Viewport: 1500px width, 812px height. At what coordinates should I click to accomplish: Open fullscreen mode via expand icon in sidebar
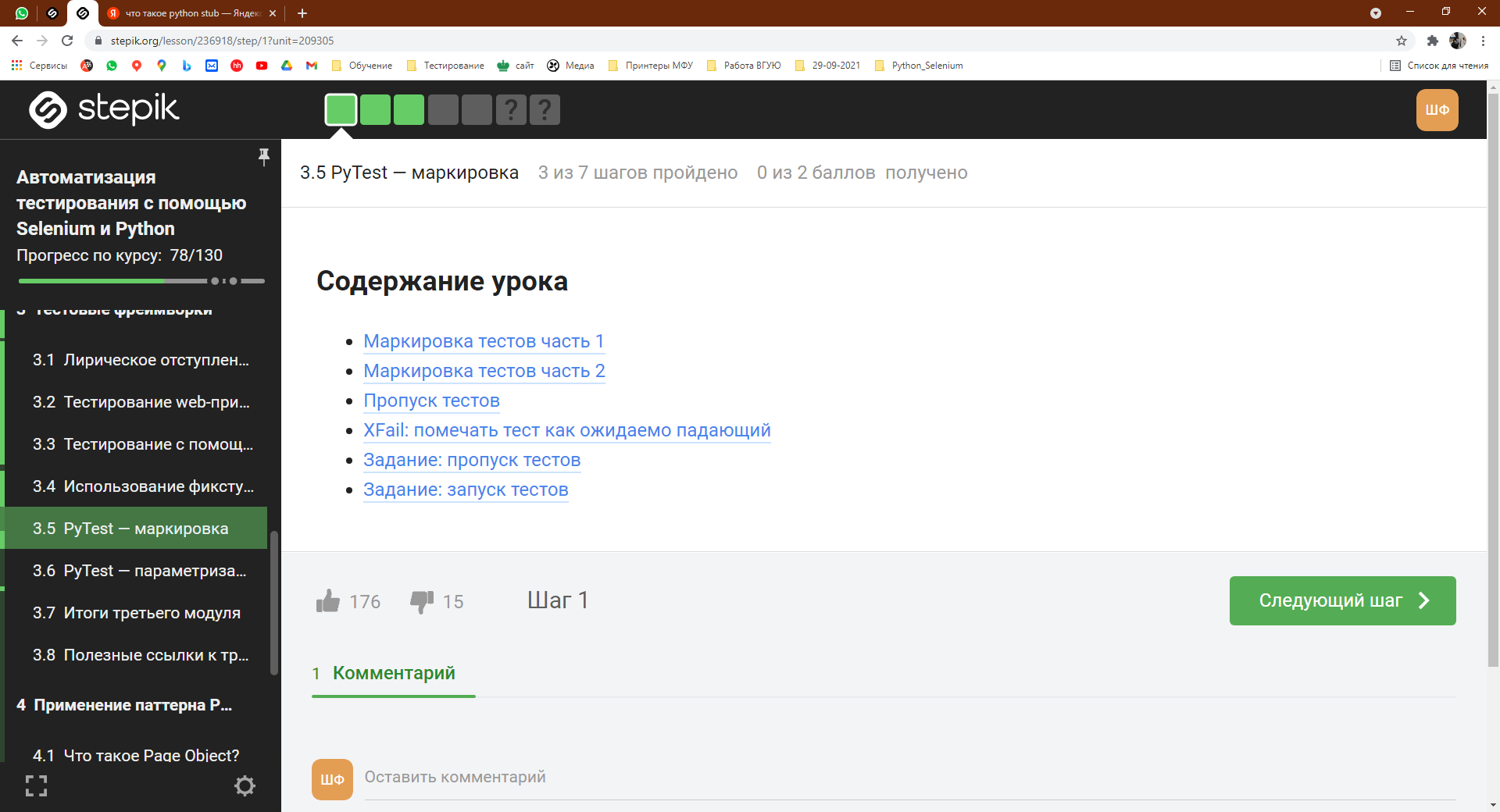36,786
